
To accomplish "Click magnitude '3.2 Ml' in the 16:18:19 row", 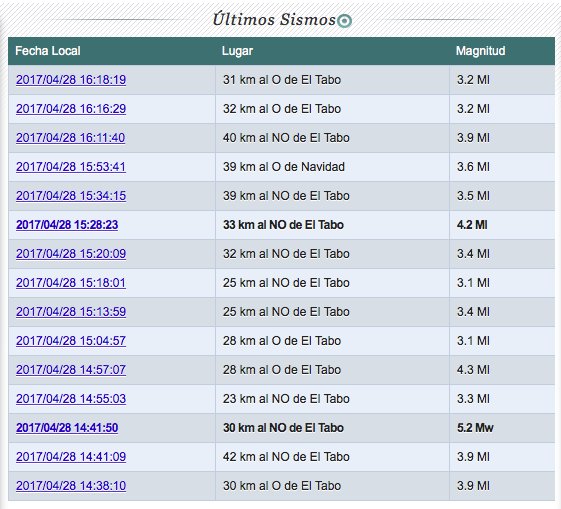I will [x=473, y=79].
